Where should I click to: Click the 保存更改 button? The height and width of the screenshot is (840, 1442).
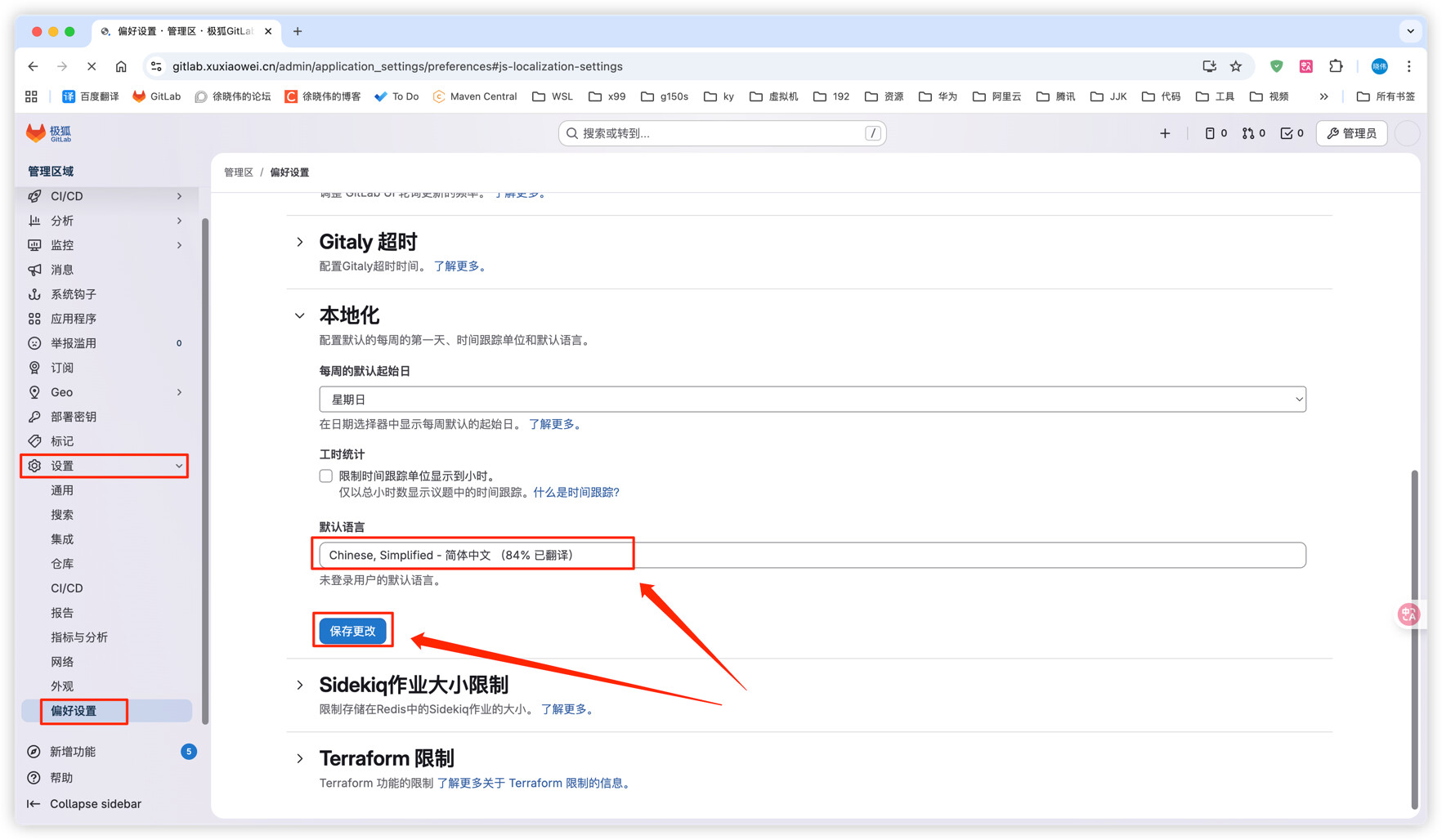[x=352, y=631]
